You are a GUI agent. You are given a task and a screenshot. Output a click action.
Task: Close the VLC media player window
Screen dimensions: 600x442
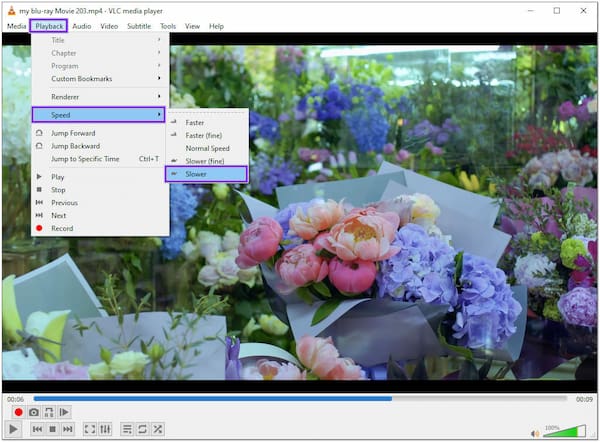pyautogui.click(x=583, y=11)
